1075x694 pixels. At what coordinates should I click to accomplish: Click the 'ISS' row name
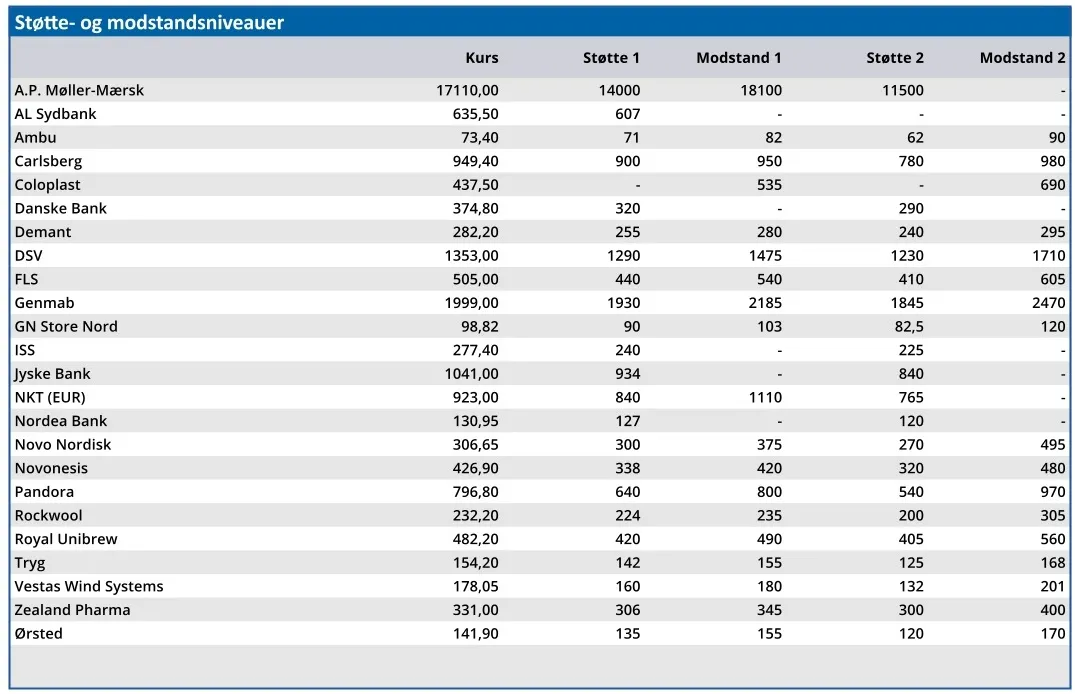coord(25,350)
